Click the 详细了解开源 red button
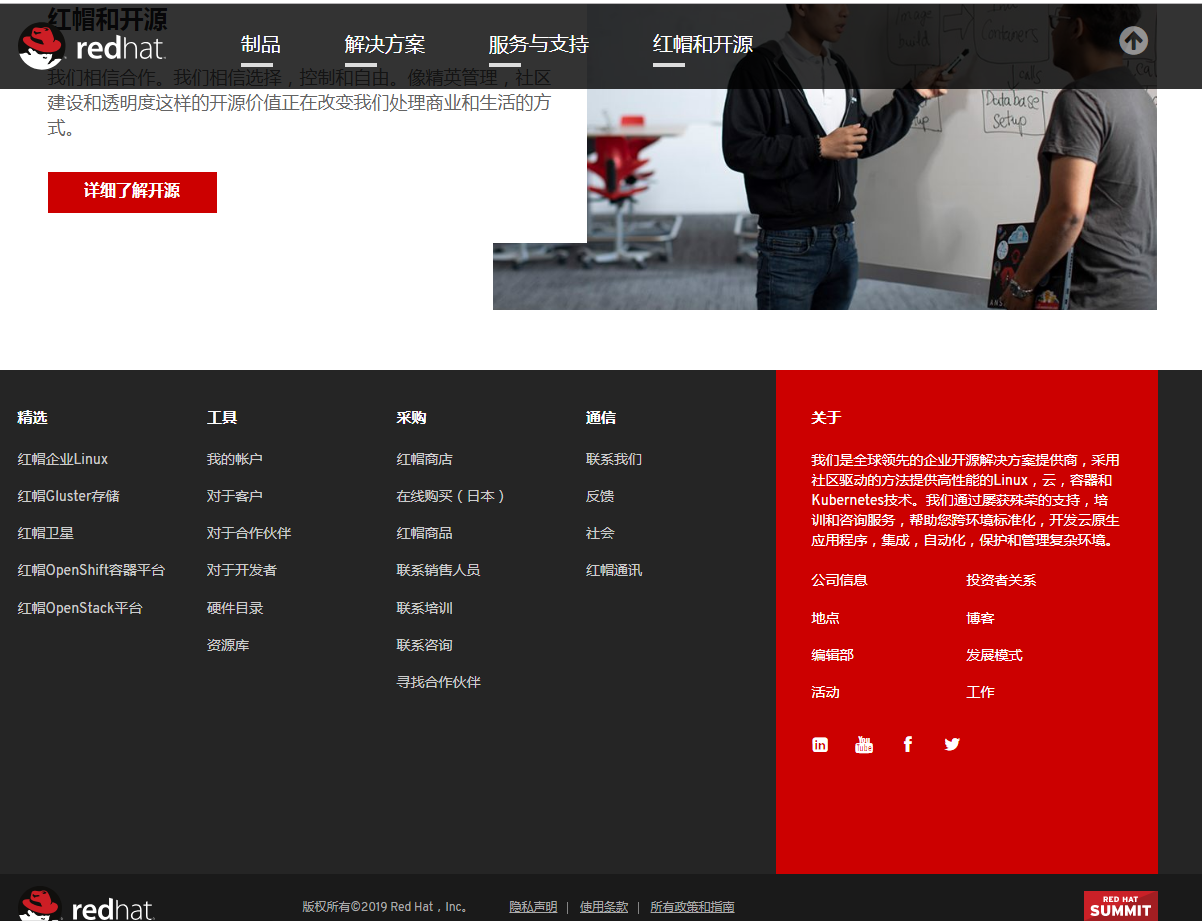The height and width of the screenshot is (921, 1202). point(132,192)
